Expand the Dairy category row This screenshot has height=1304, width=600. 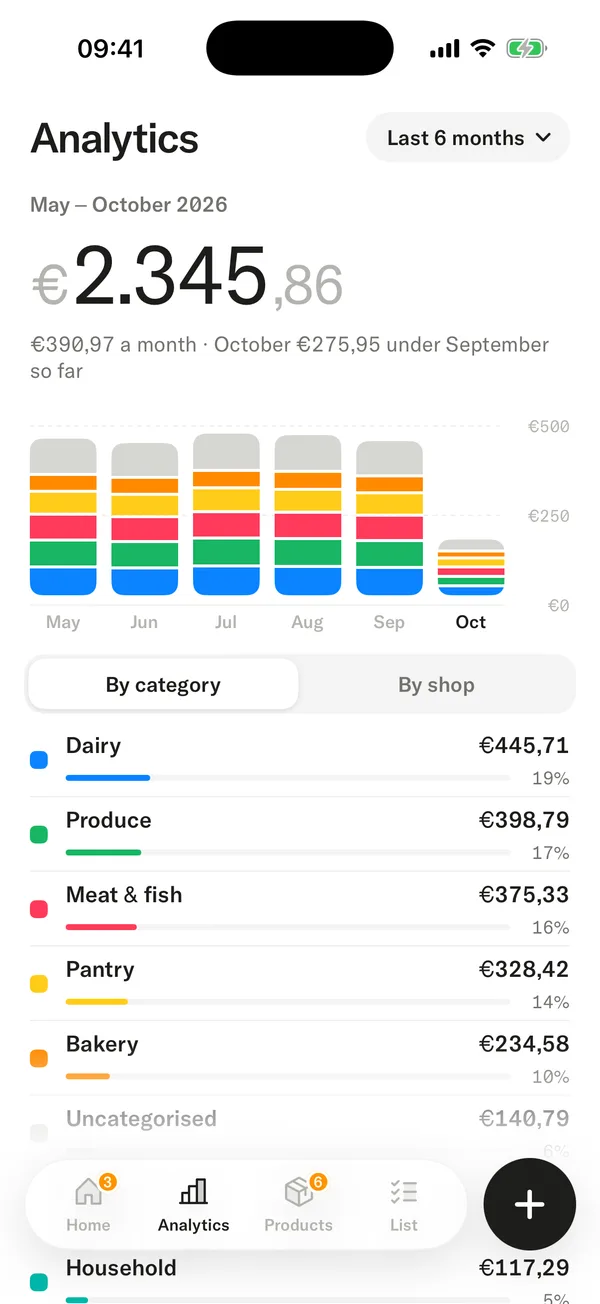click(x=300, y=760)
